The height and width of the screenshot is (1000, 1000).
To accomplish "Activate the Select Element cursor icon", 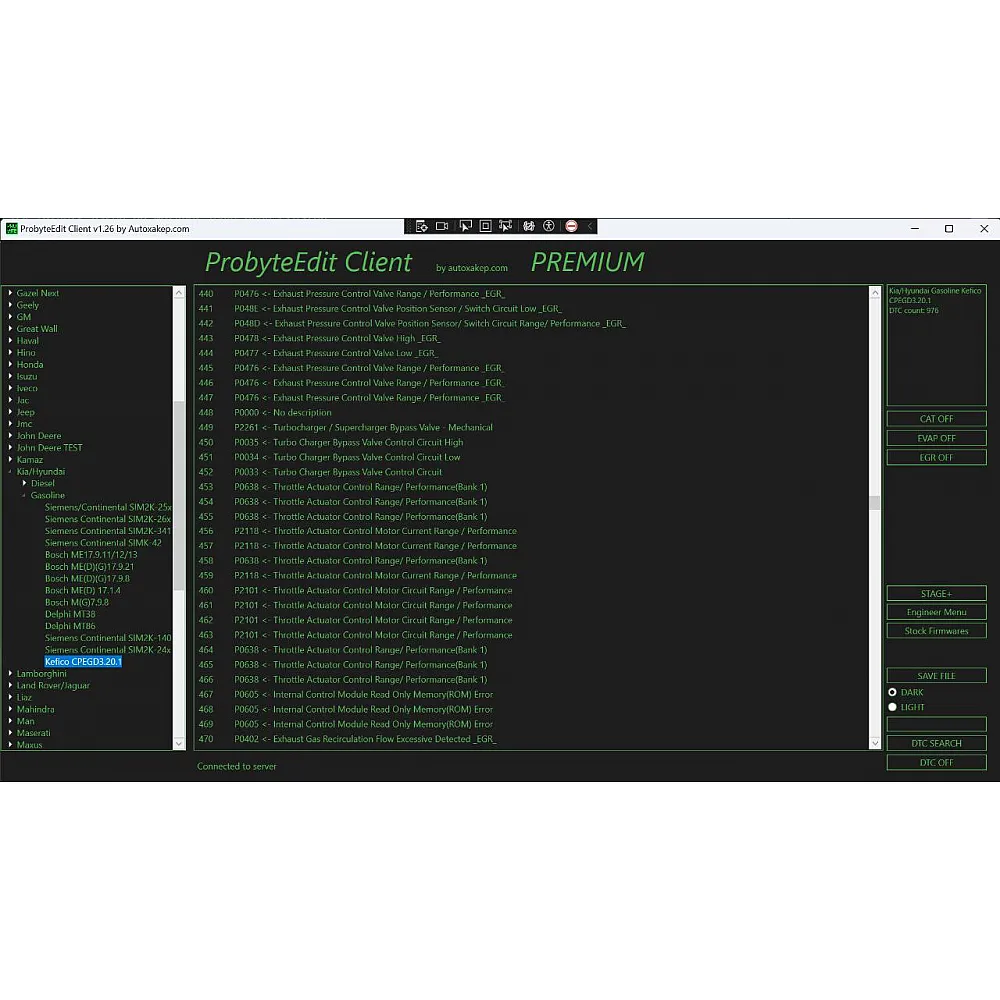I will [465, 227].
